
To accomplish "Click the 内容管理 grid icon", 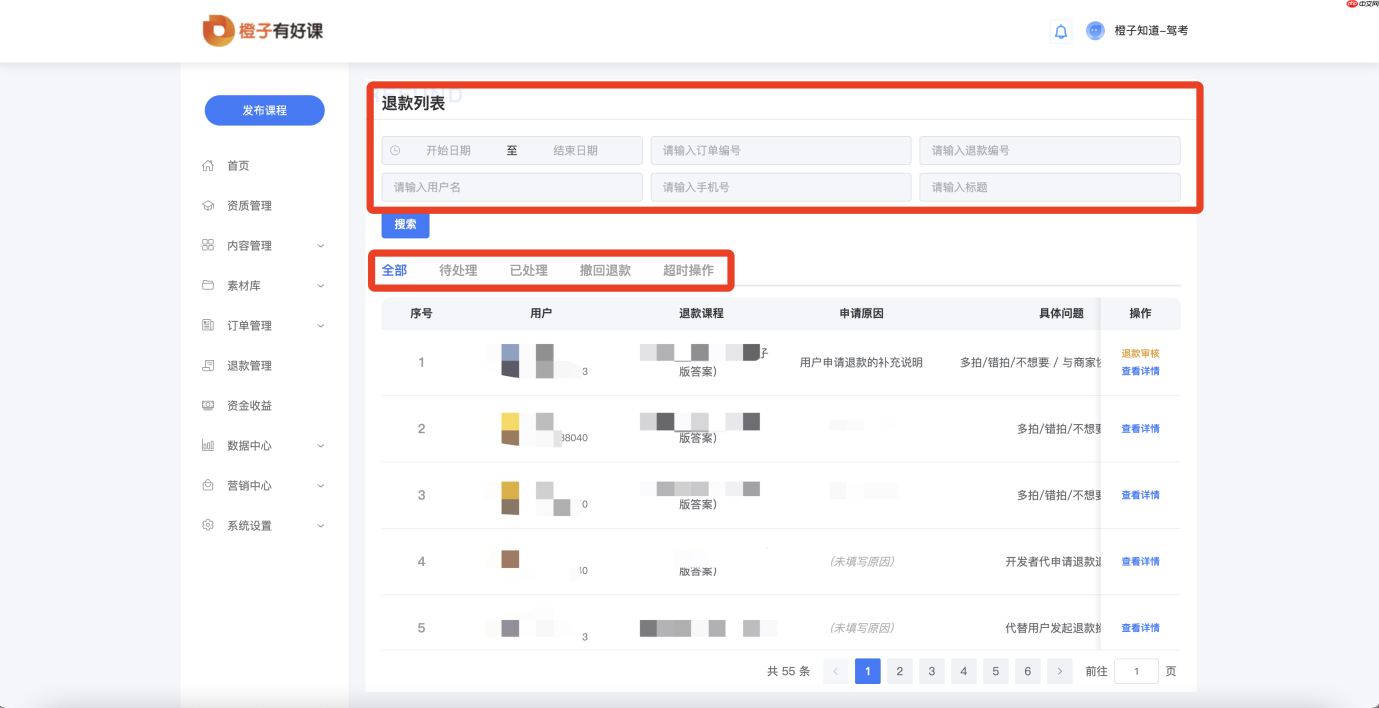I will (208, 245).
